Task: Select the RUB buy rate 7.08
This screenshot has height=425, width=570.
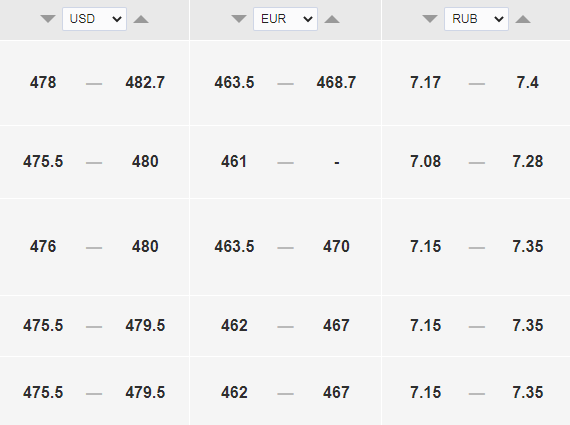Action: 425,161
